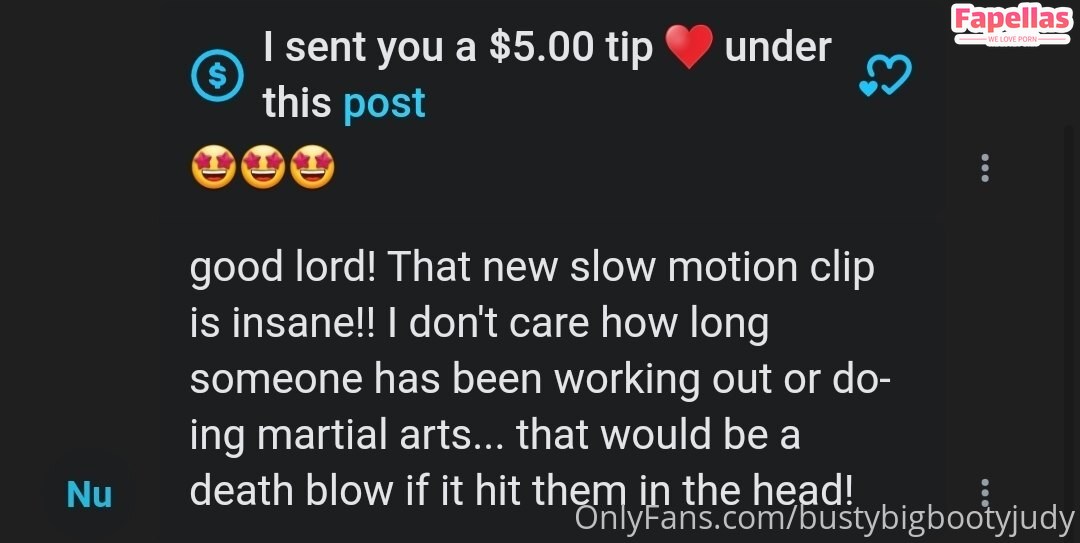1080x543 pixels.
Task: Follow the blue "post" link
Action: pyautogui.click(x=384, y=103)
